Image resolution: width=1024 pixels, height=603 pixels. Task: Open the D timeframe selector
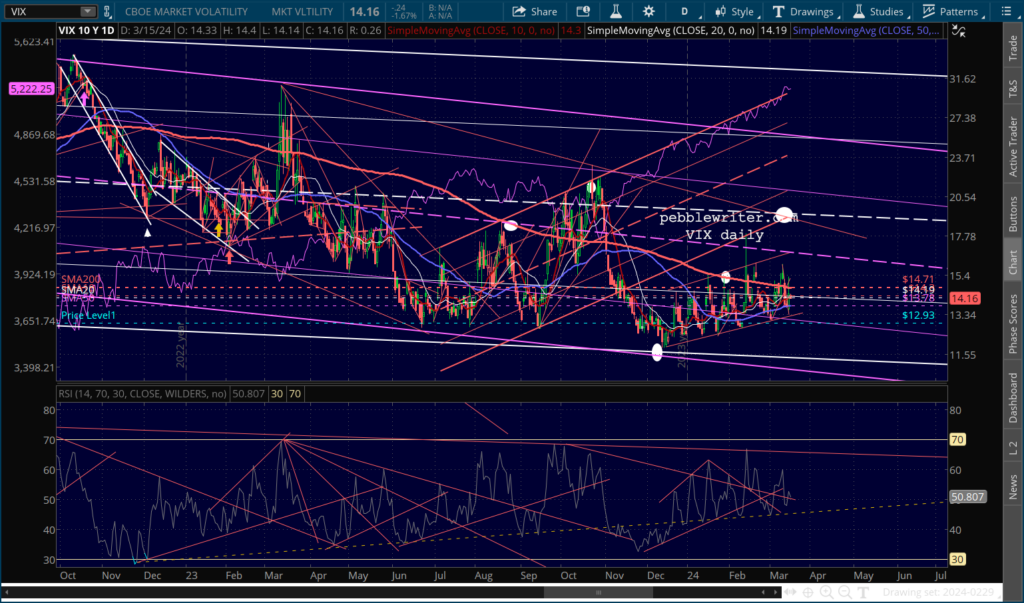point(684,12)
